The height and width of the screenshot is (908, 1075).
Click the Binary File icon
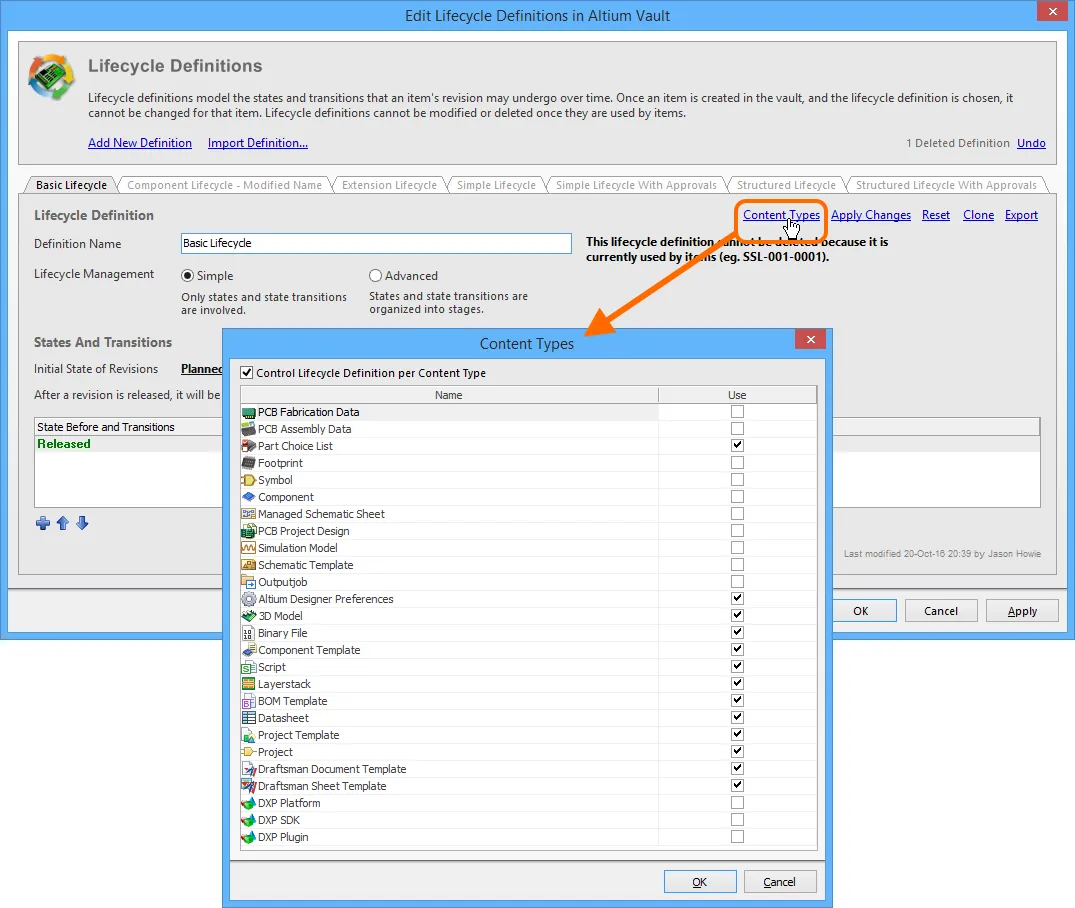(249, 633)
